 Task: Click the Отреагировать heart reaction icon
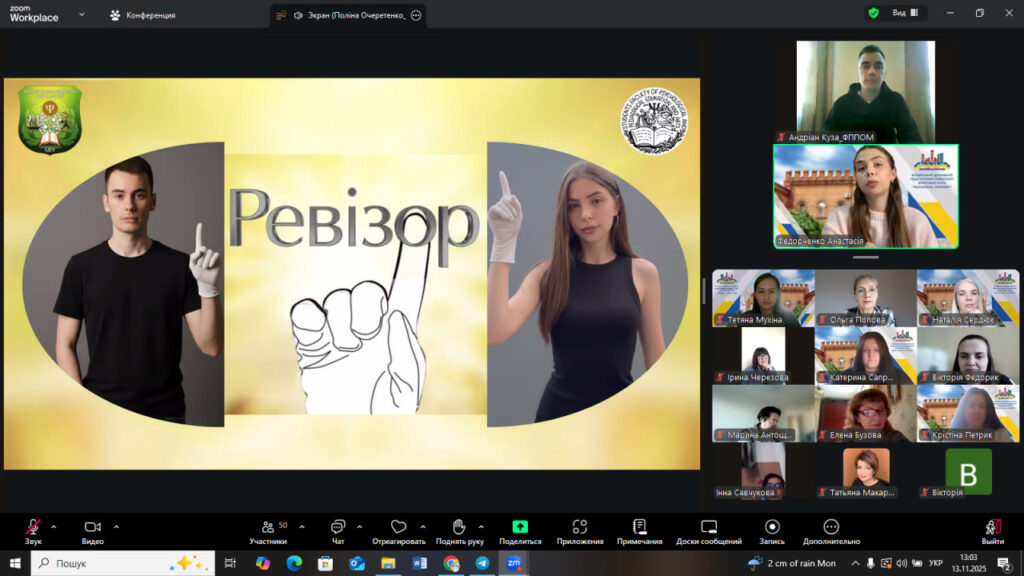[398, 528]
